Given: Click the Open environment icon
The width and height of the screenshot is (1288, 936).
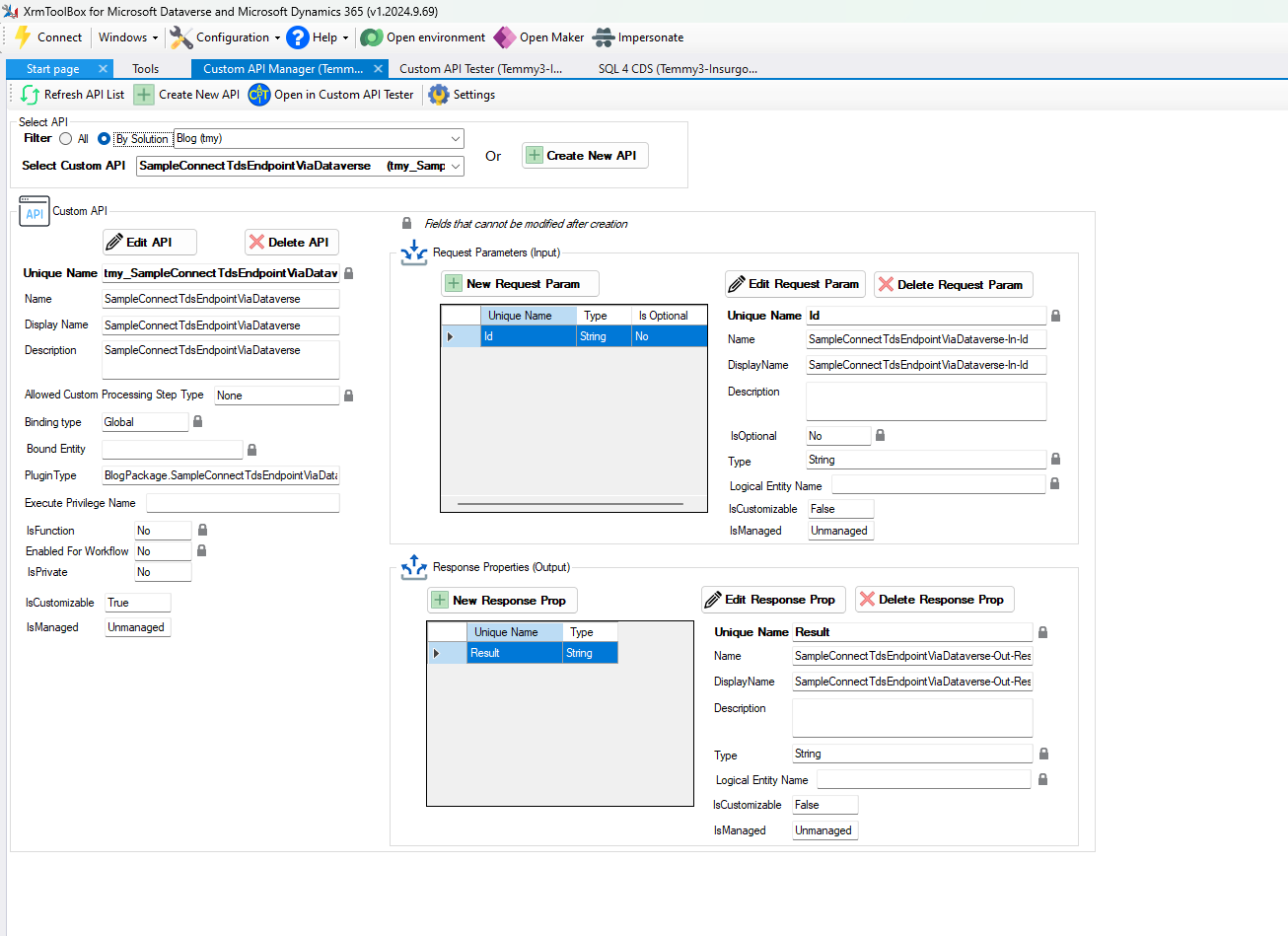Looking at the screenshot, I should [372, 37].
